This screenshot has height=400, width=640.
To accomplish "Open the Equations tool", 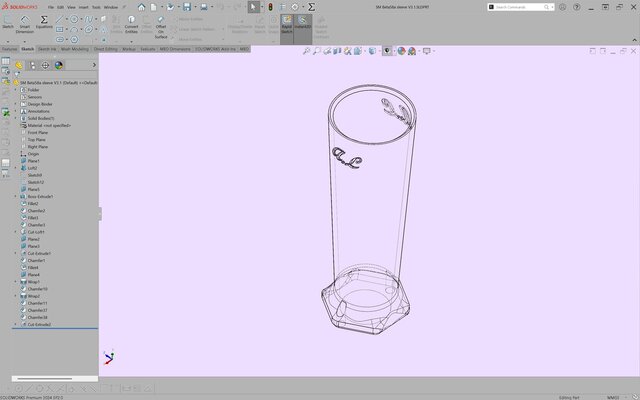I will [x=44, y=24].
